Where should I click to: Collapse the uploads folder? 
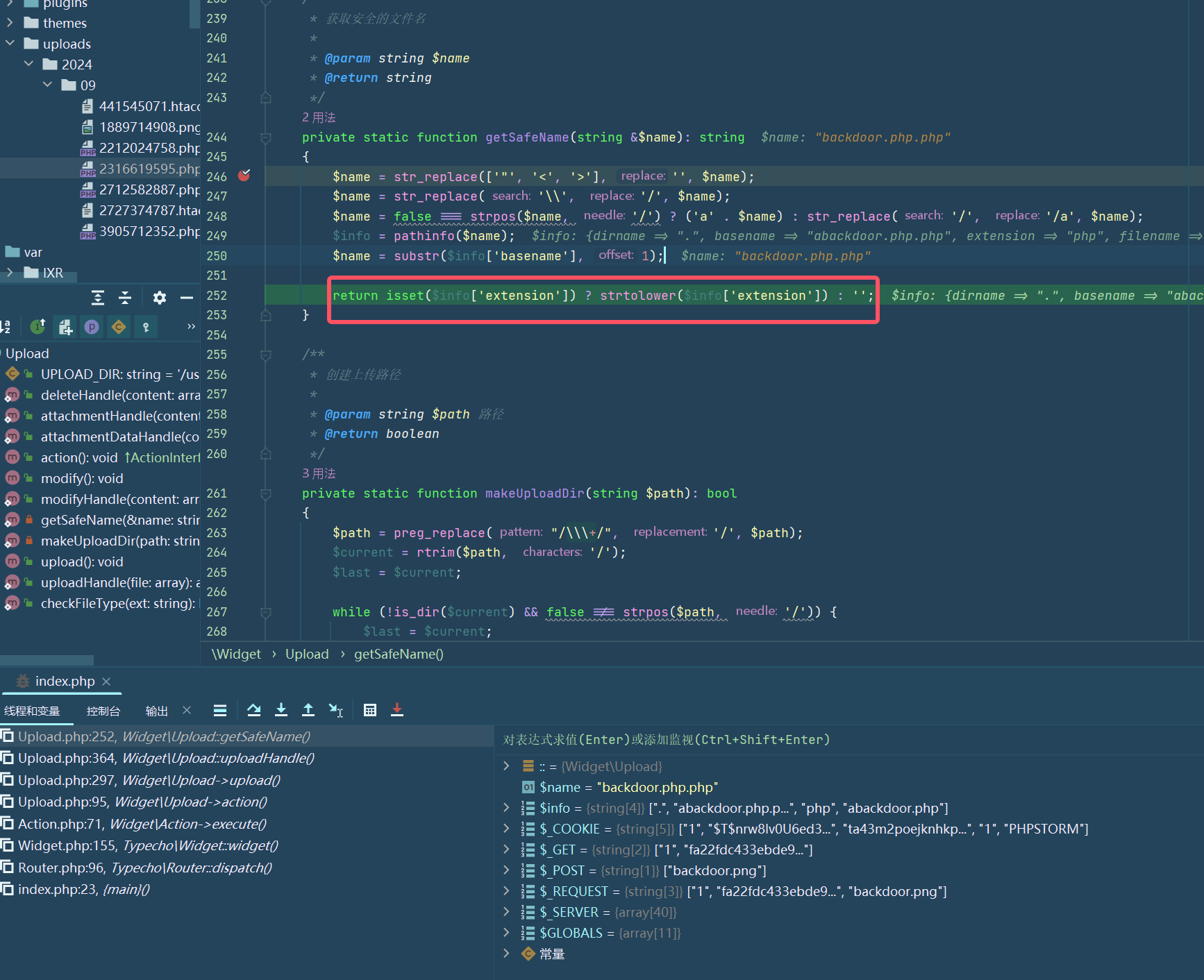(10, 43)
